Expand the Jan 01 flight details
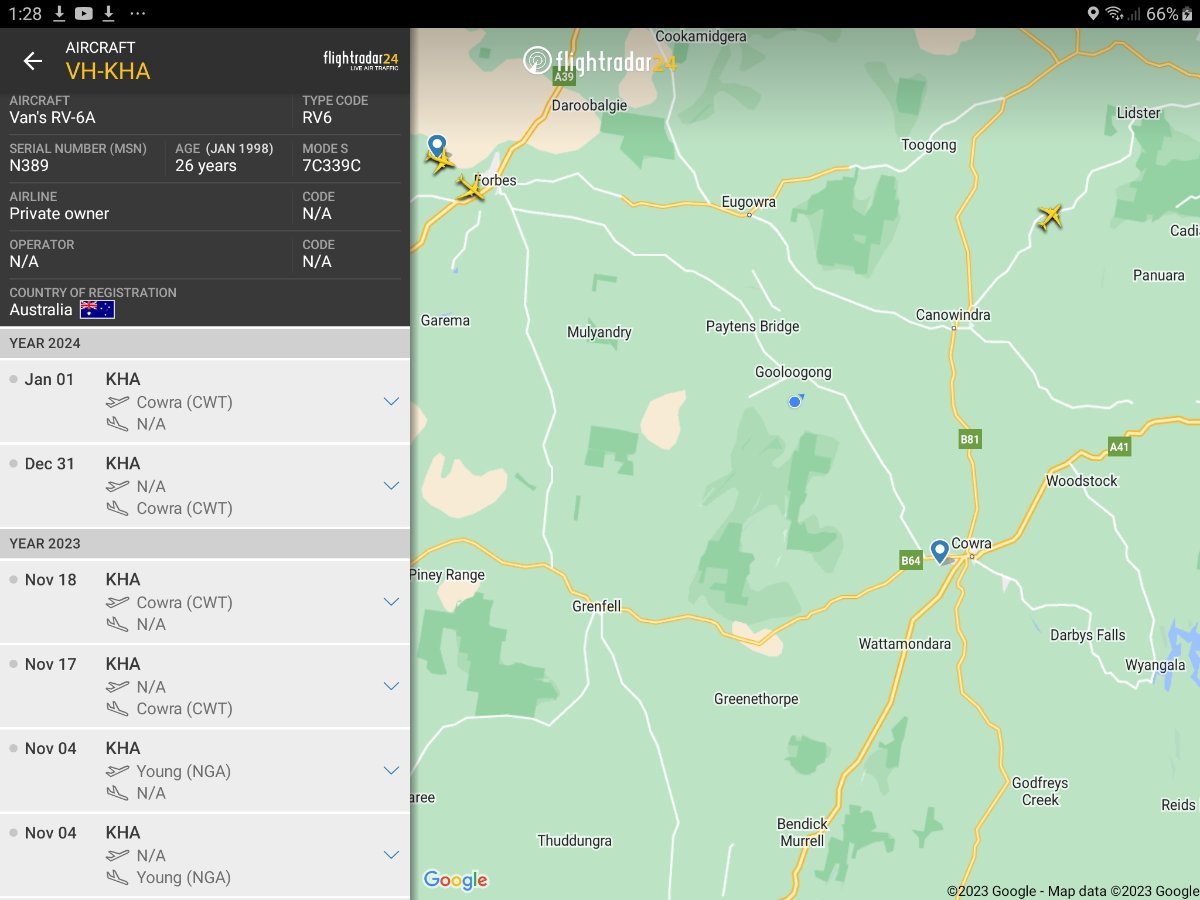This screenshot has width=1200, height=900. [x=391, y=401]
